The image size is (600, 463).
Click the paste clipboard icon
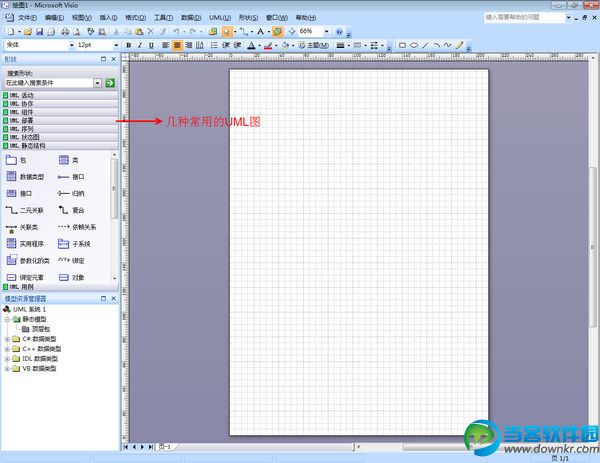139,32
